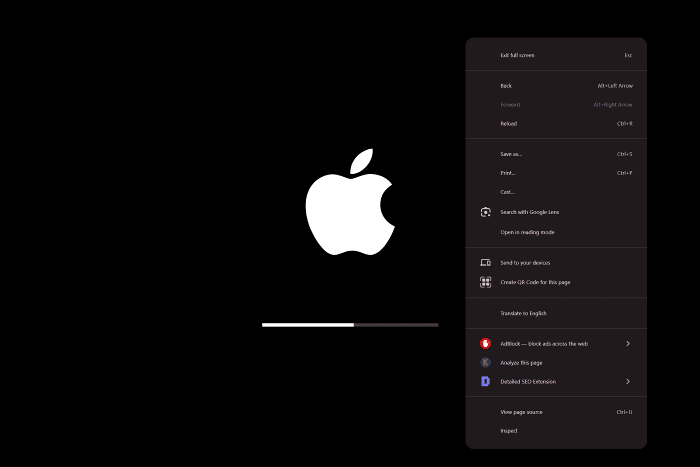Select View page source
700x467 pixels.
coord(521,412)
